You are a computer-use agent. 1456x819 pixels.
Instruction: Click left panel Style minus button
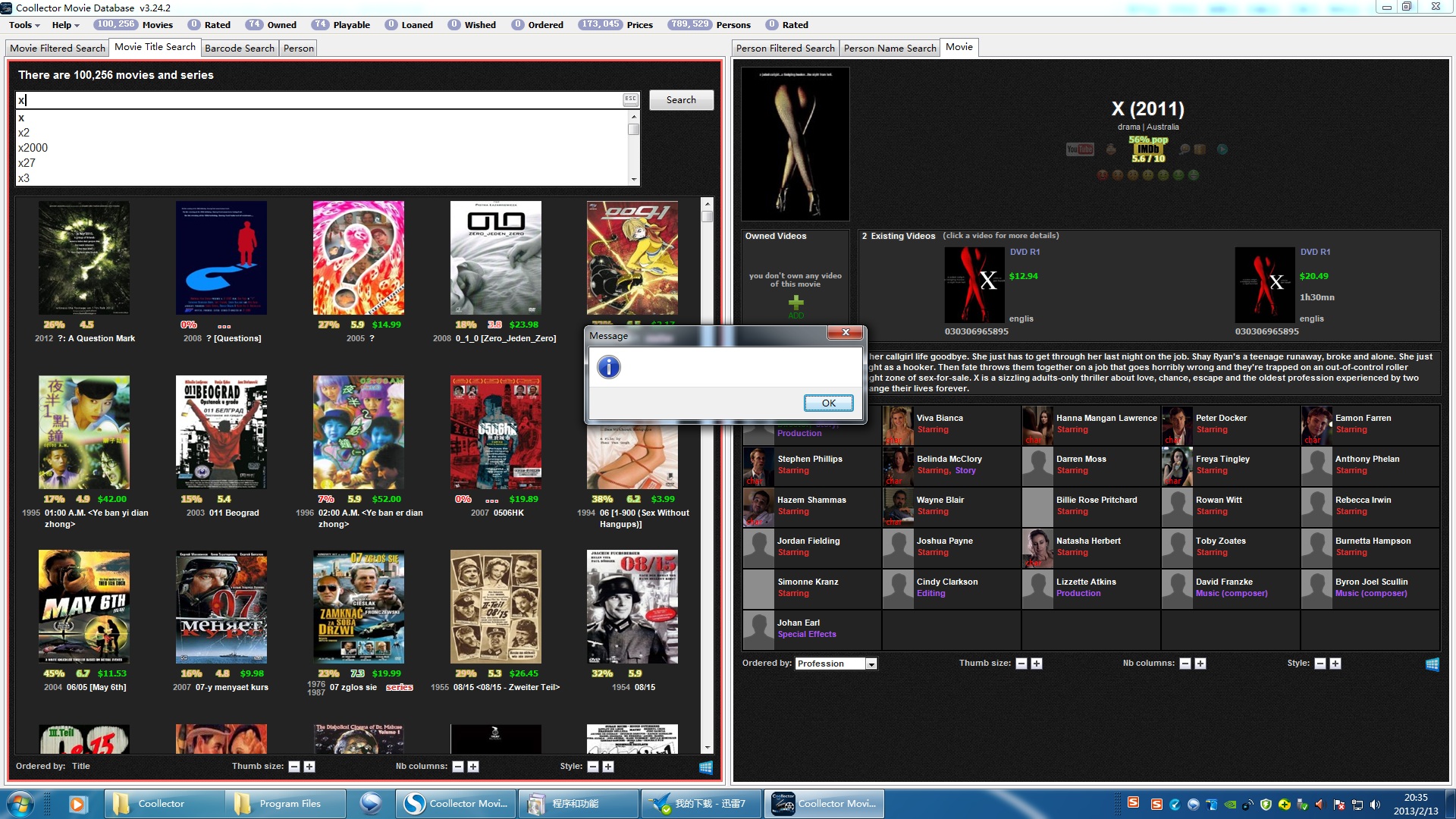[593, 767]
